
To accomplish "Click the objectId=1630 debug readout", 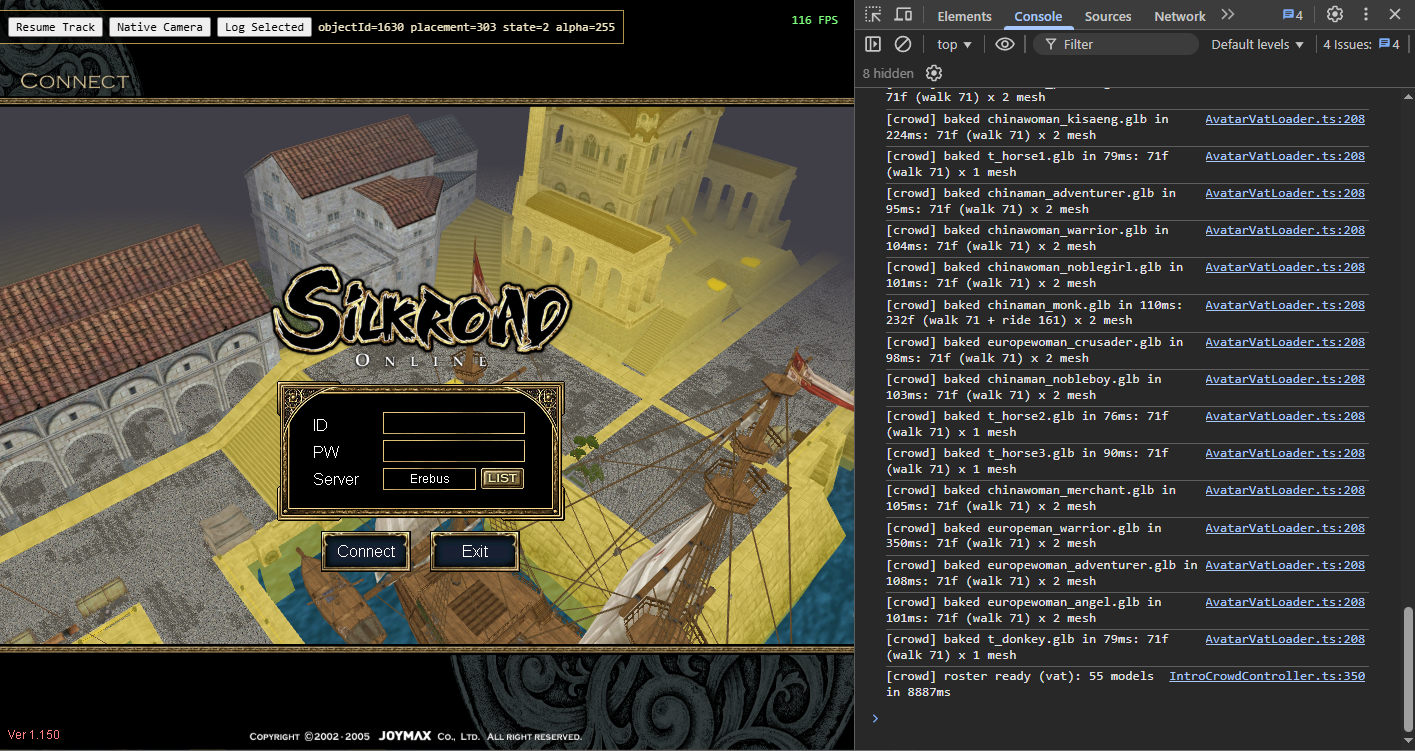I will click(466, 27).
